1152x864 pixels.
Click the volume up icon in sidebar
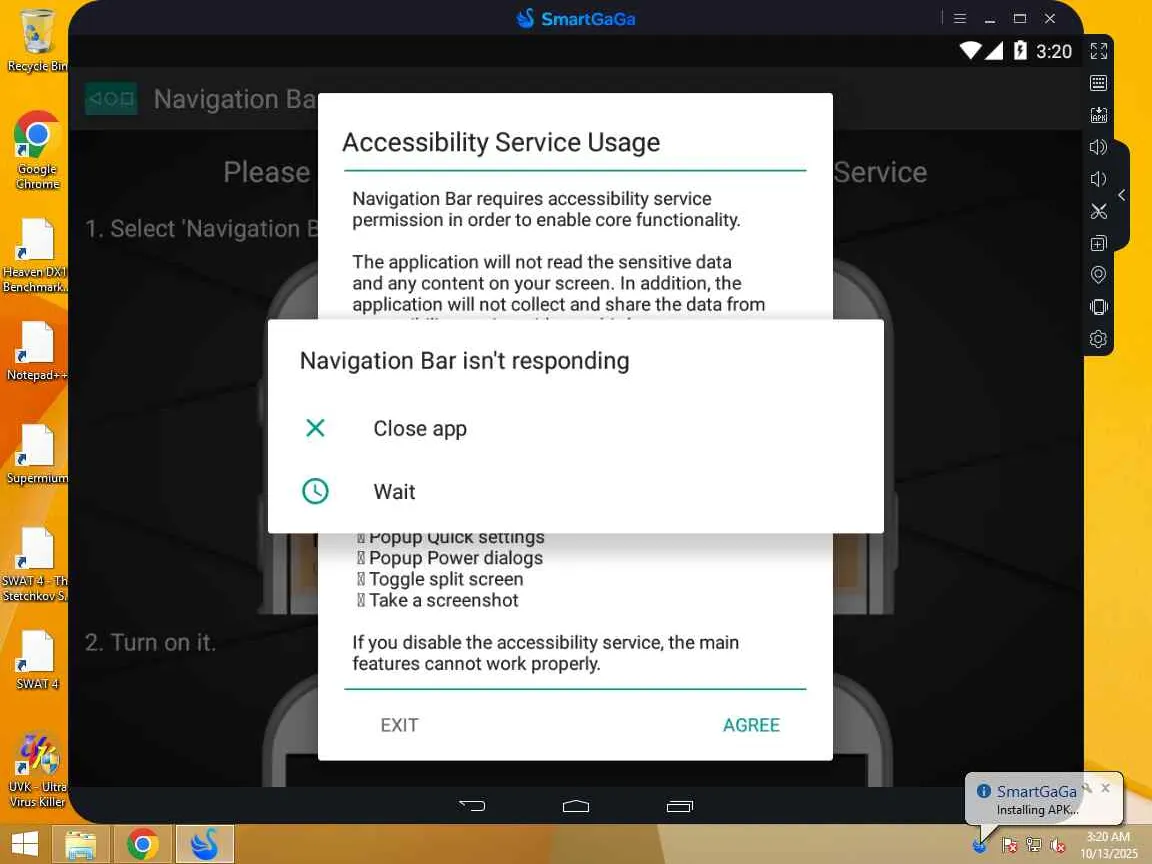pos(1098,147)
